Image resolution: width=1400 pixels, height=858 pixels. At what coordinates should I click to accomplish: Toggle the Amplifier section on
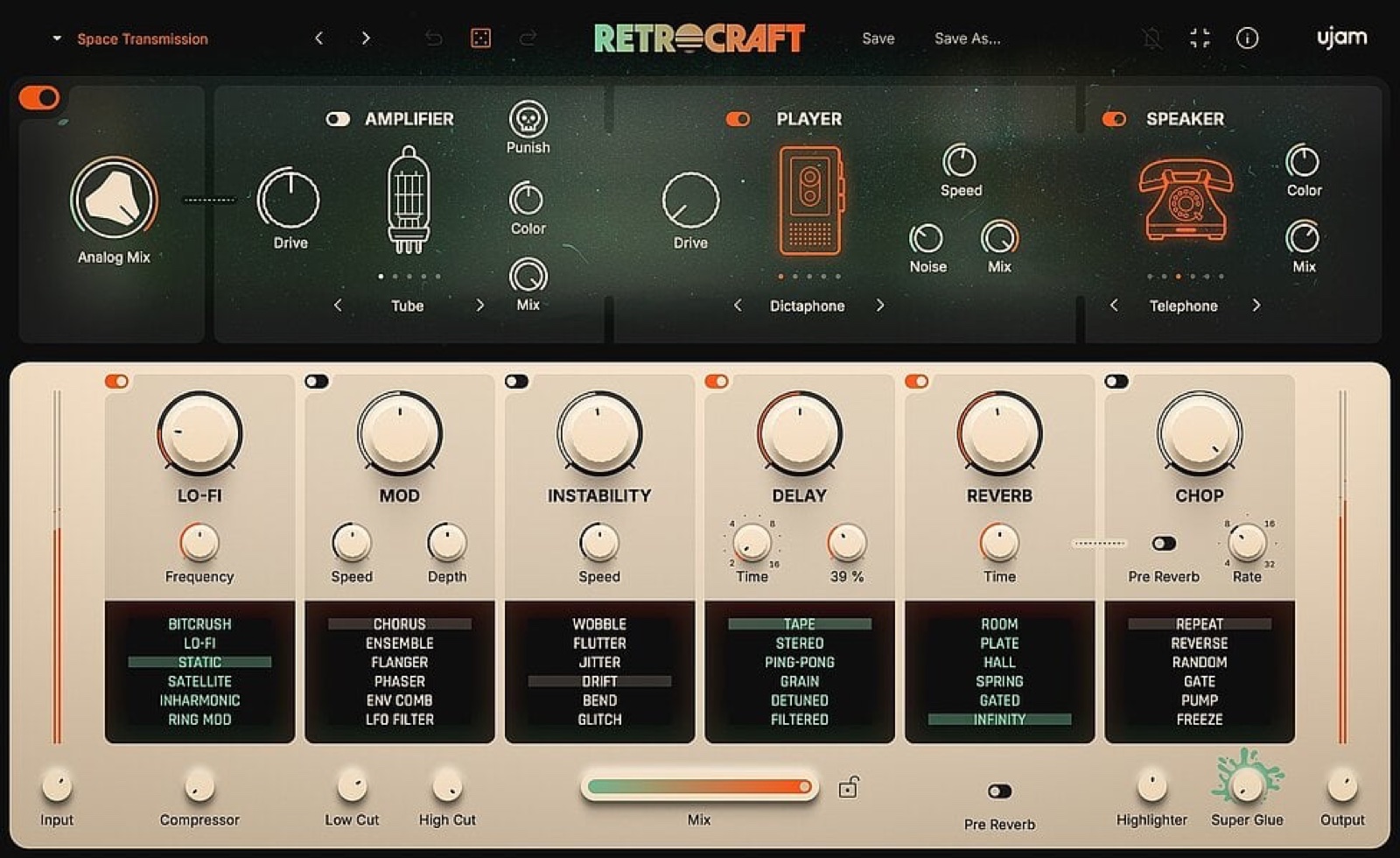point(338,119)
